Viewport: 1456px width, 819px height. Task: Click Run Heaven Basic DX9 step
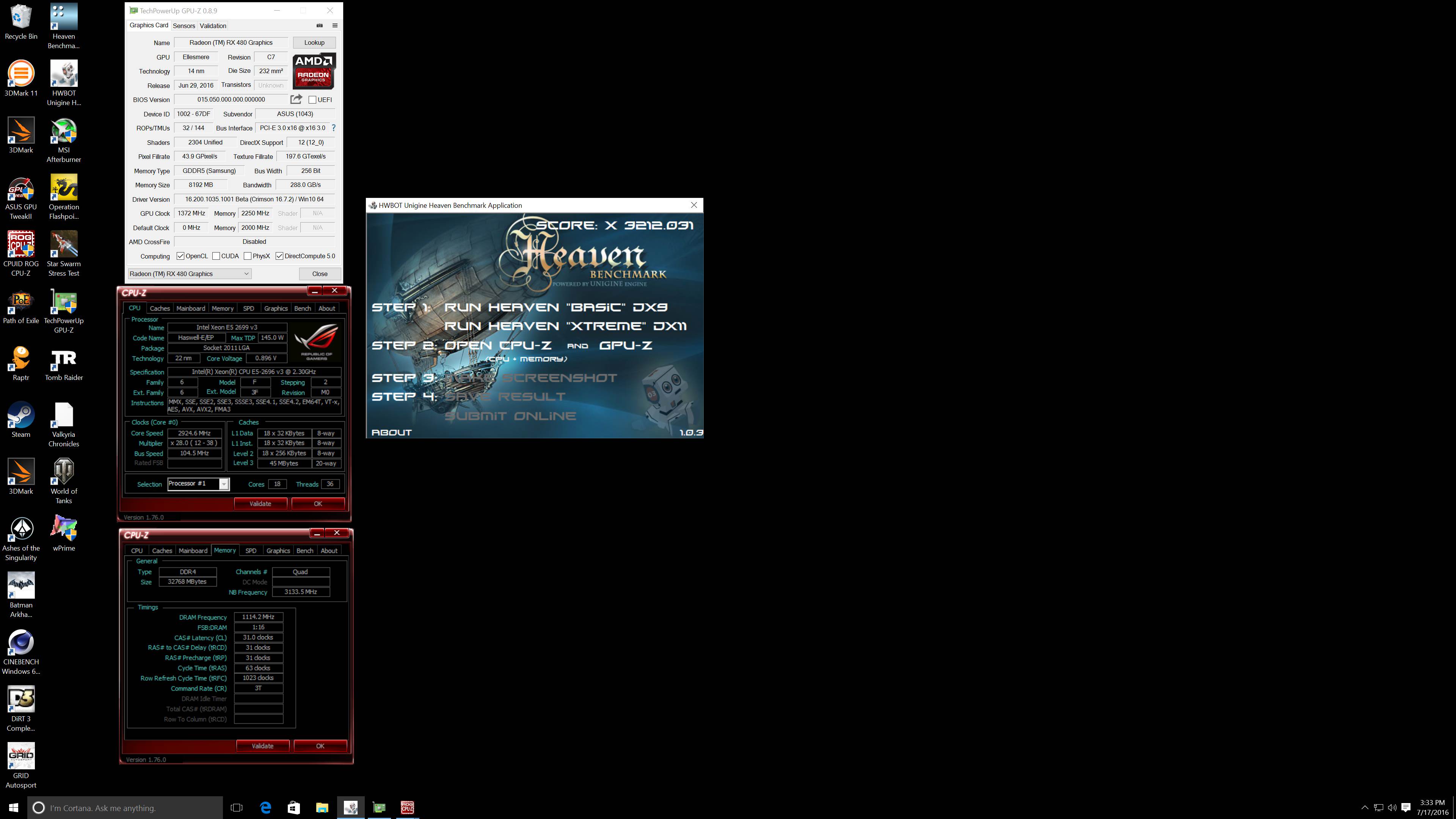coord(555,307)
